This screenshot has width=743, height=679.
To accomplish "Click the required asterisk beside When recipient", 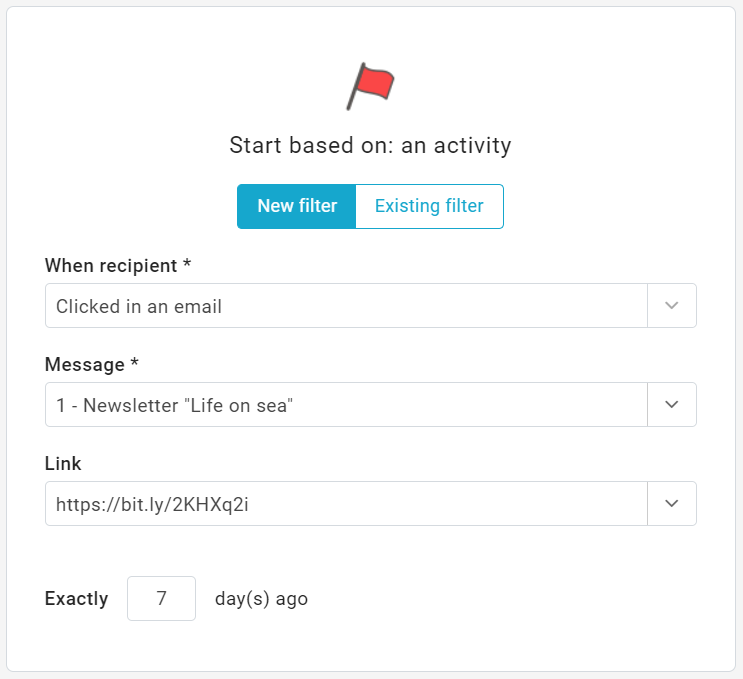I will (x=187, y=265).
